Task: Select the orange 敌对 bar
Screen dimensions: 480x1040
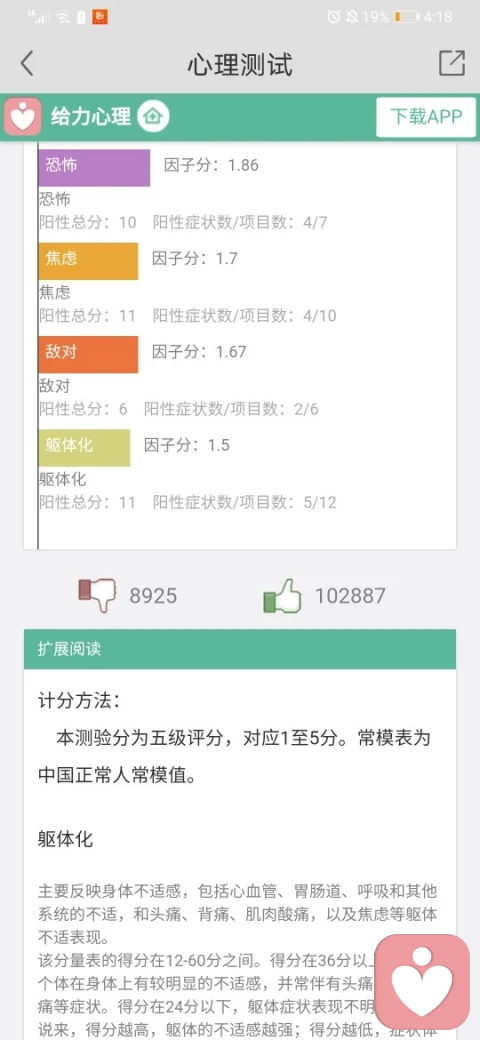Action: coord(88,354)
